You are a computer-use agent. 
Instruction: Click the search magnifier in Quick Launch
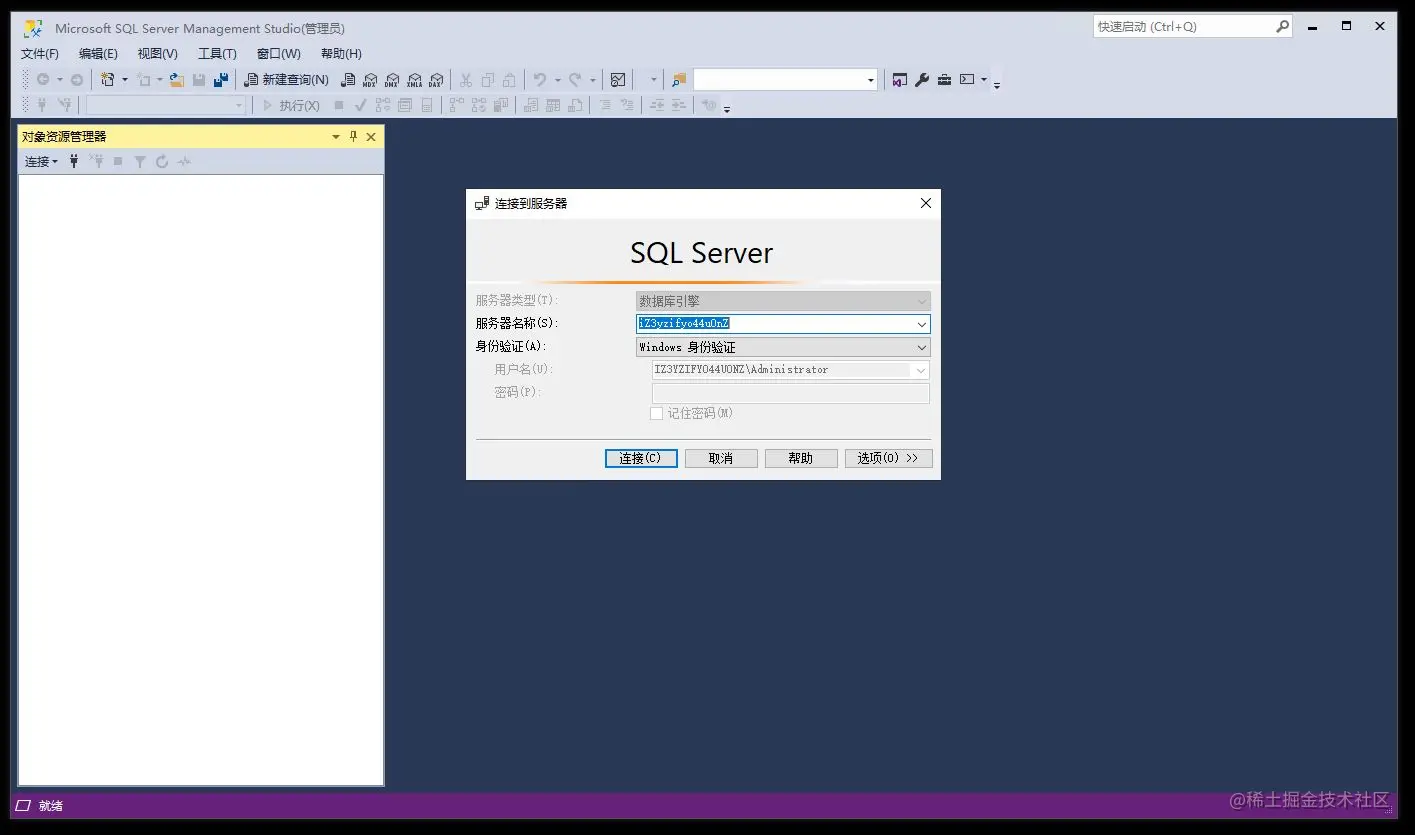[x=1282, y=27]
